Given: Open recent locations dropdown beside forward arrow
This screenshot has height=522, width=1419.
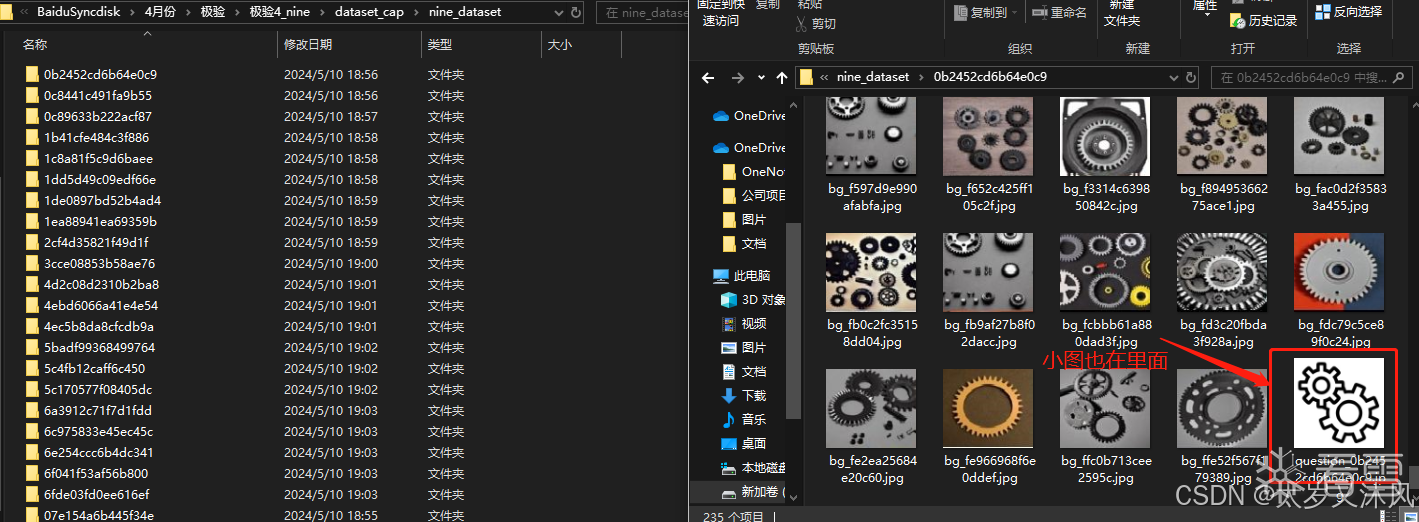Looking at the screenshot, I should 760,77.
